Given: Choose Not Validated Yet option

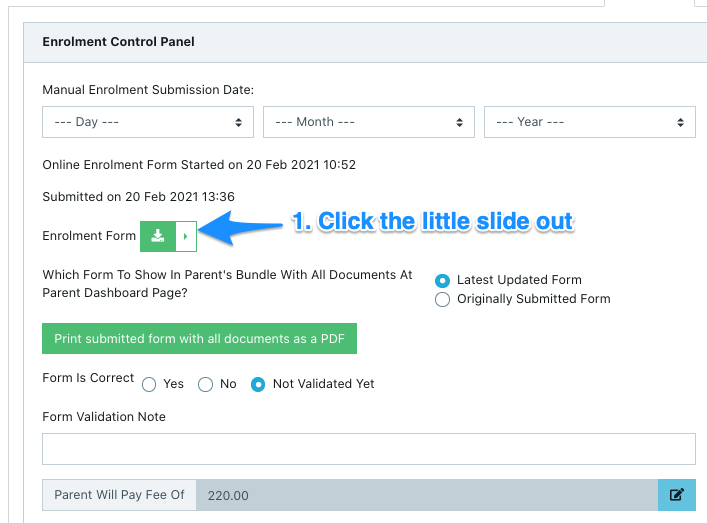Looking at the screenshot, I should pyautogui.click(x=258, y=384).
